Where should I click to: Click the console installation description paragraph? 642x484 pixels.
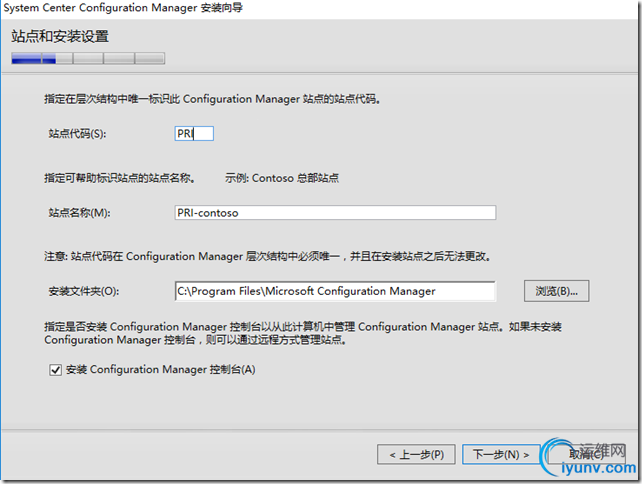click(x=303, y=333)
